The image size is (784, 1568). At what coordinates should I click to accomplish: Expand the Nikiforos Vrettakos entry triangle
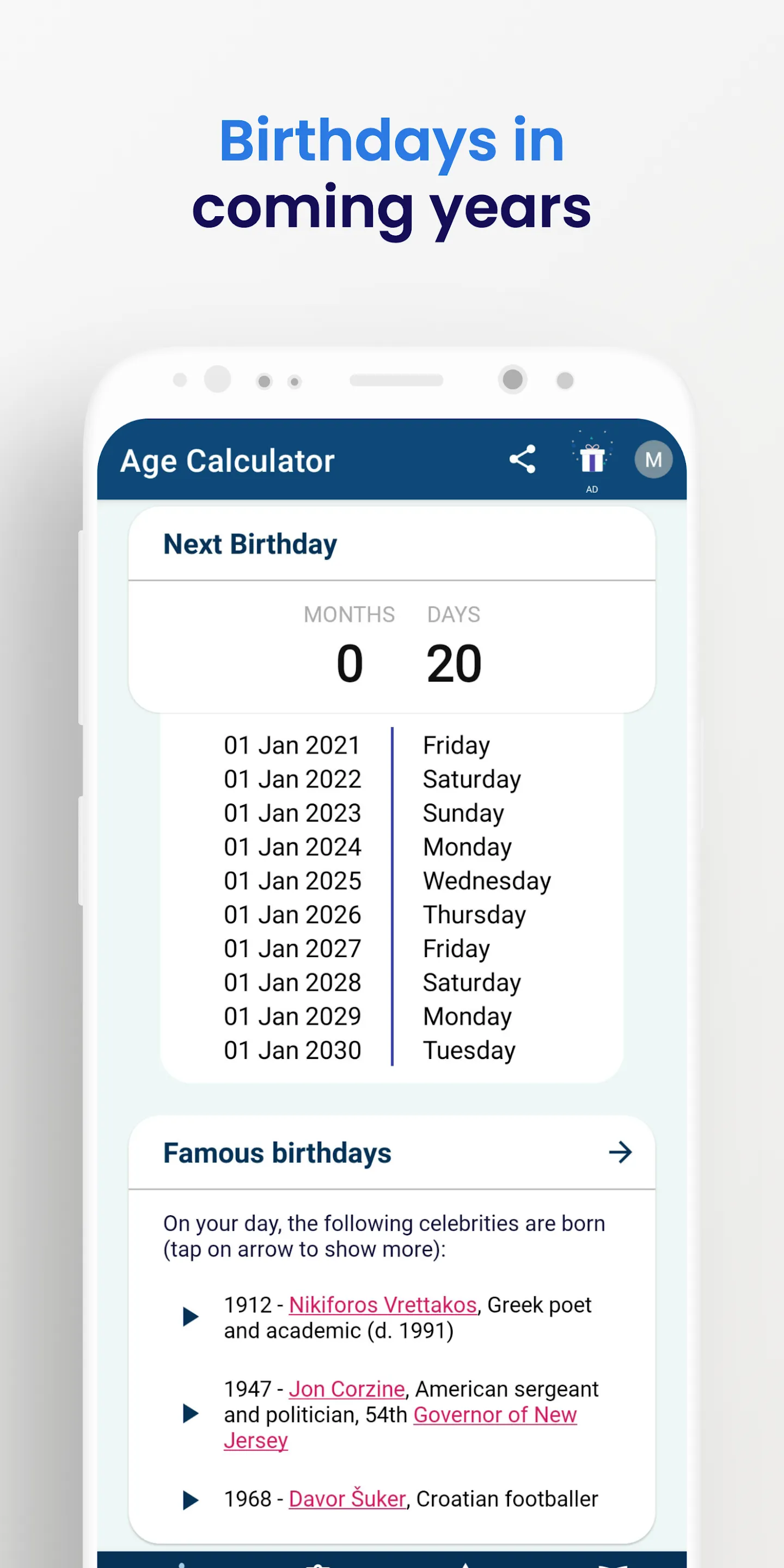point(191,1317)
